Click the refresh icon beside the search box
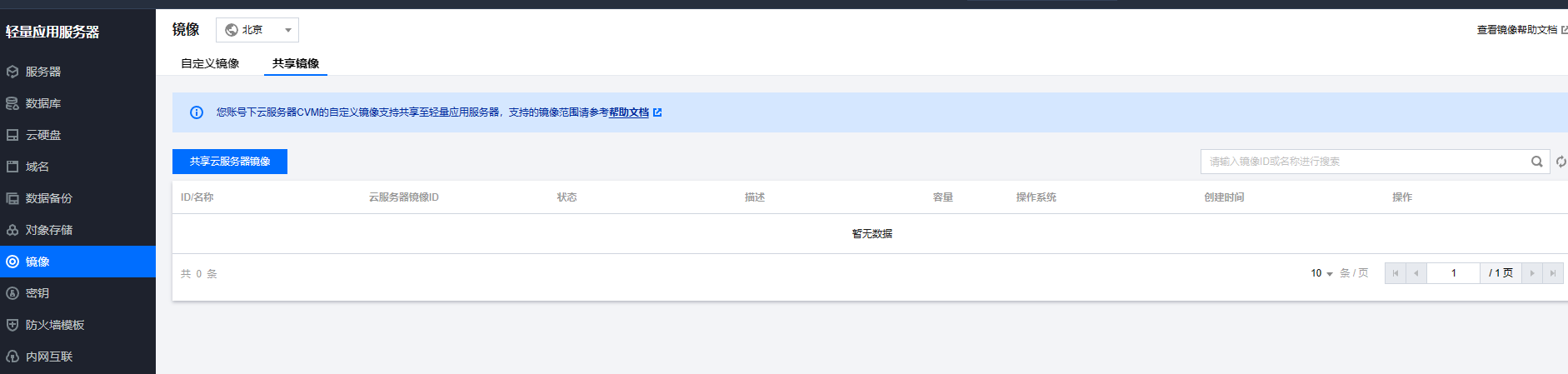The width and height of the screenshot is (1568, 374). point(1561,162)
